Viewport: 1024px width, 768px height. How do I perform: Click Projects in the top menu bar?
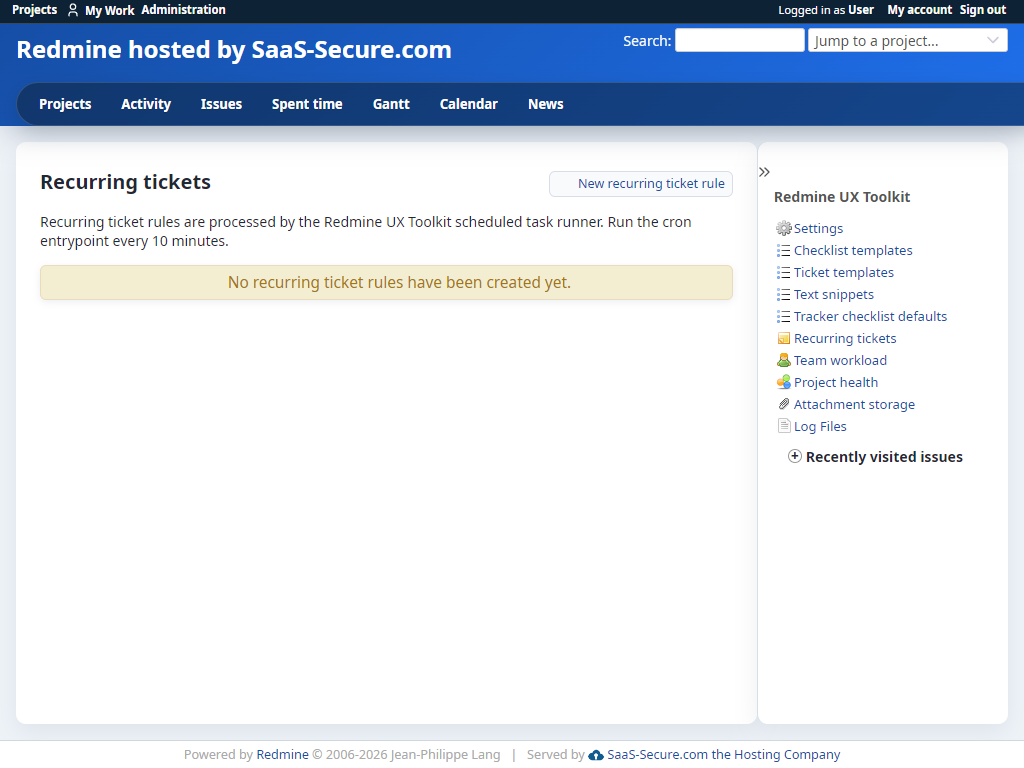[35, 10]
